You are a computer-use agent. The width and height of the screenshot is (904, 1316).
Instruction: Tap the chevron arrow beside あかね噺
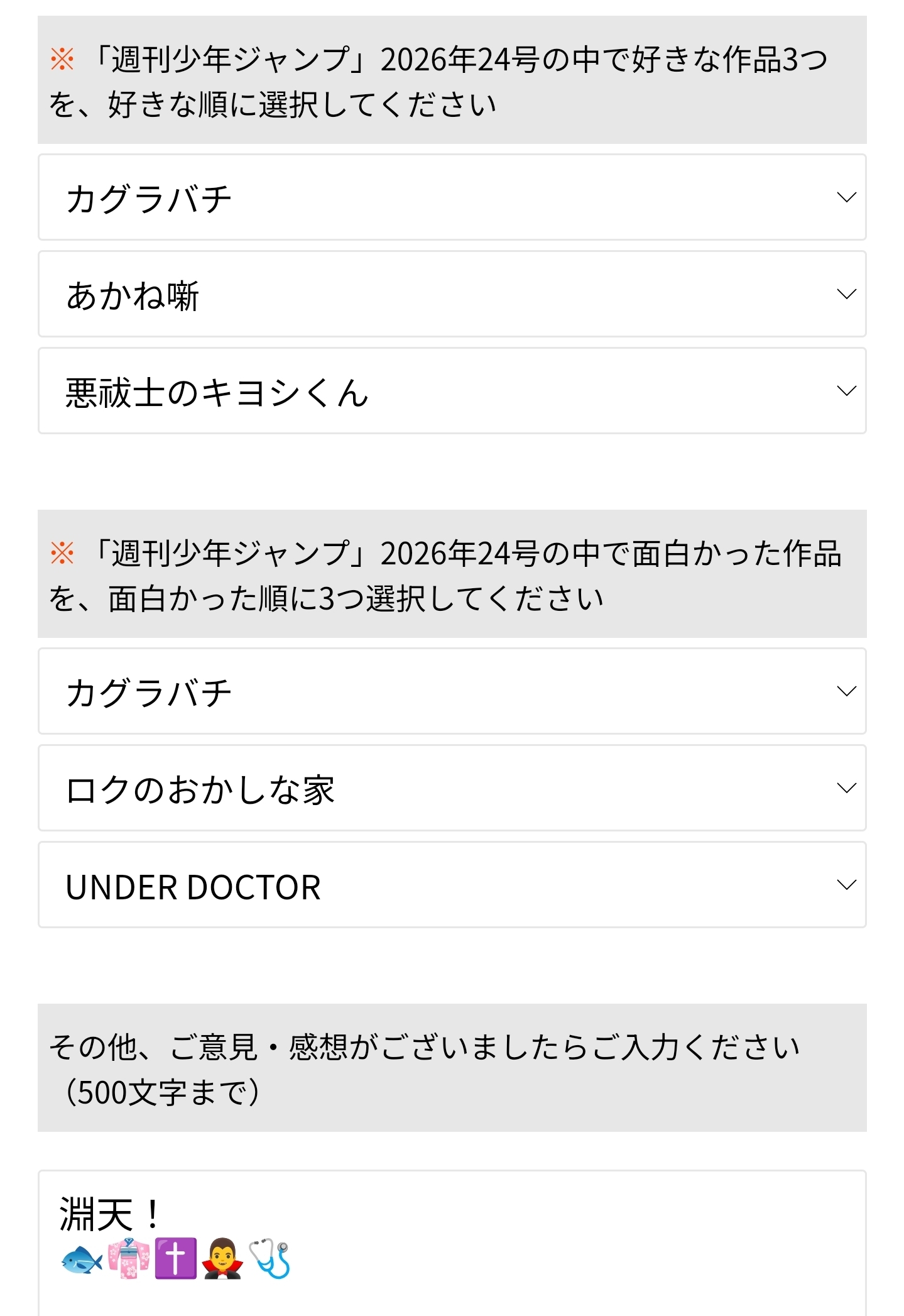847,294
